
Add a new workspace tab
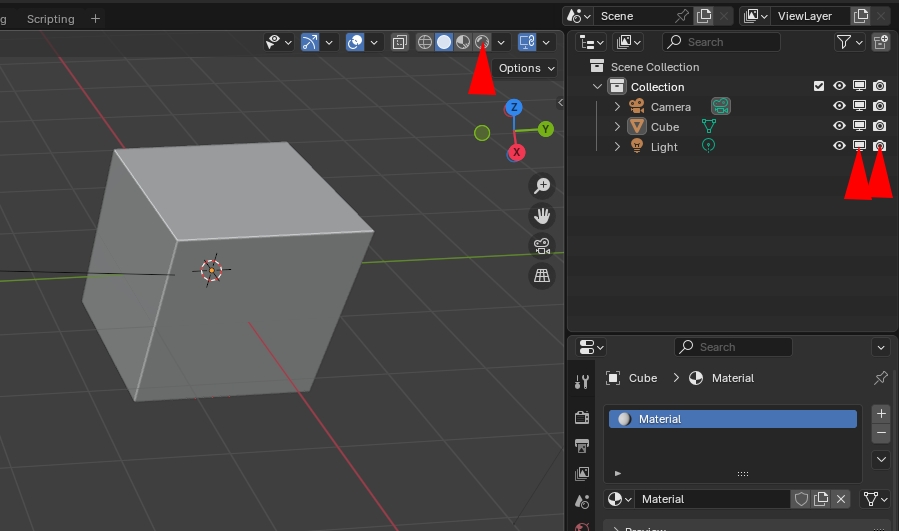pyautogui.click(x=96, y=19)
